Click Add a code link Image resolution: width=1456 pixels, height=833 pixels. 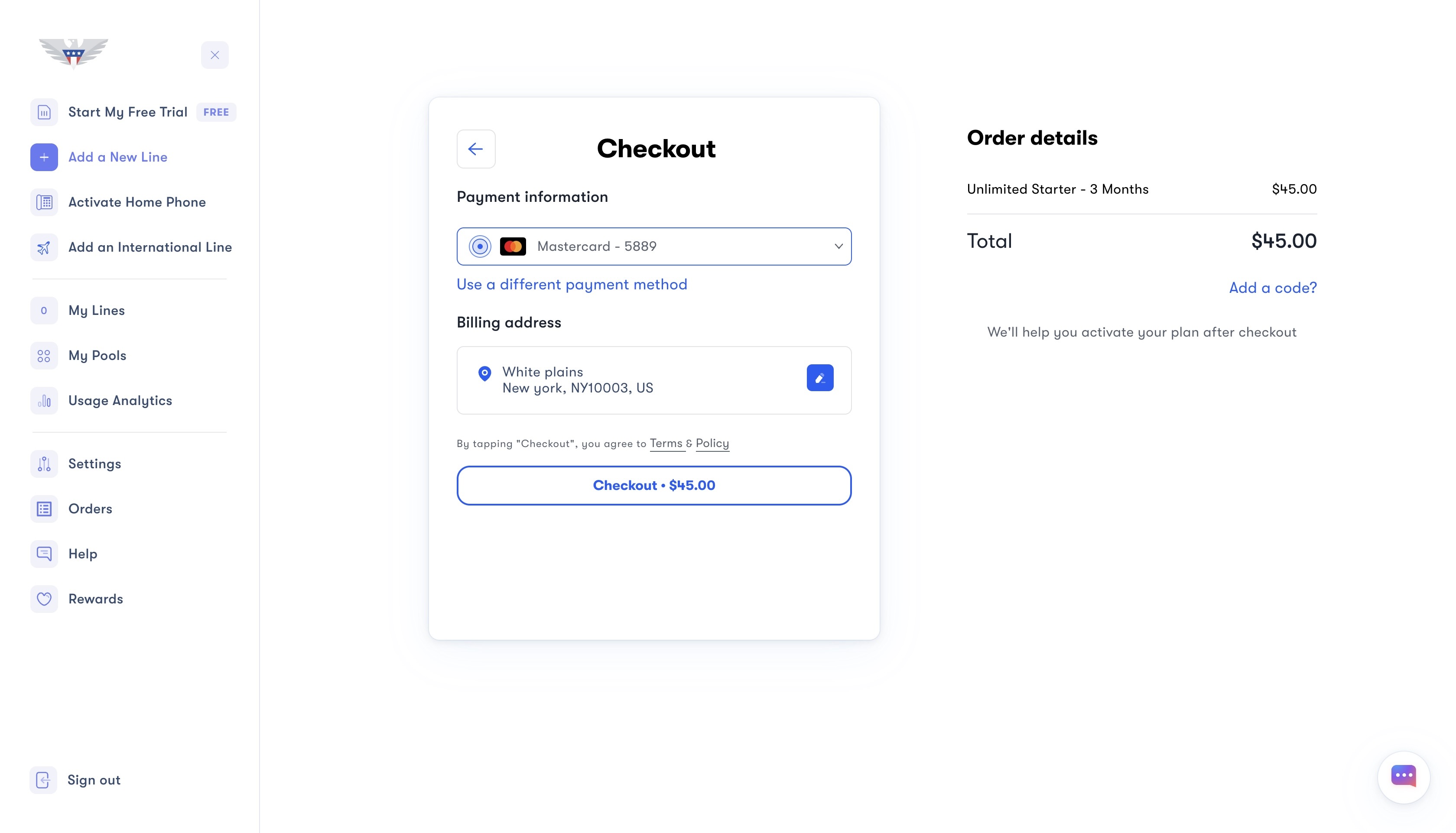pyautogui.click(x=1273, y=287)
